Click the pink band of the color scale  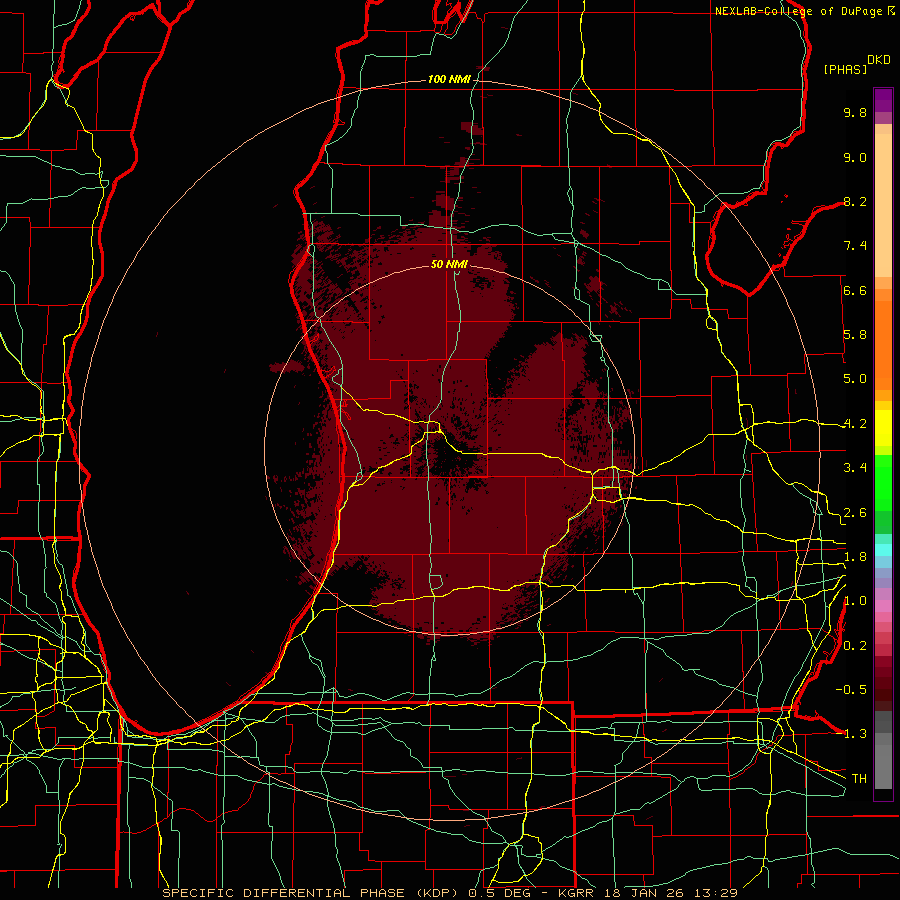(883, 606)
